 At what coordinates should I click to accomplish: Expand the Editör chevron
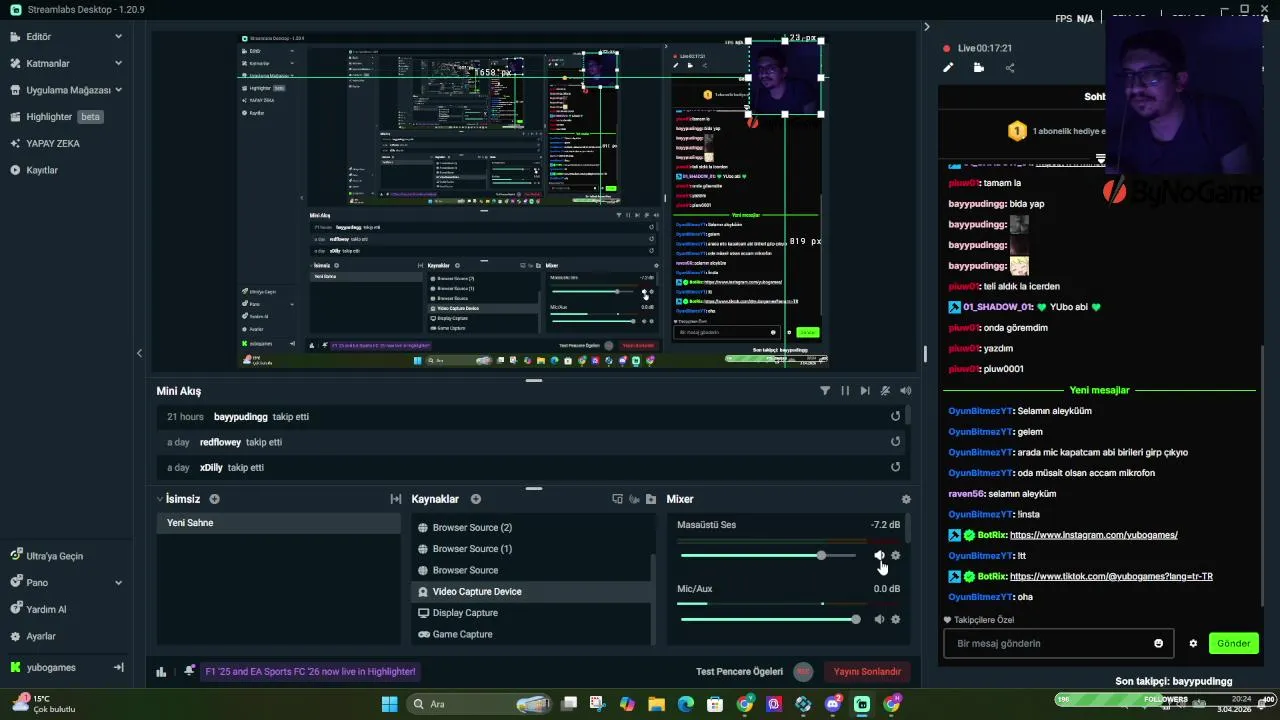[118, 36]
